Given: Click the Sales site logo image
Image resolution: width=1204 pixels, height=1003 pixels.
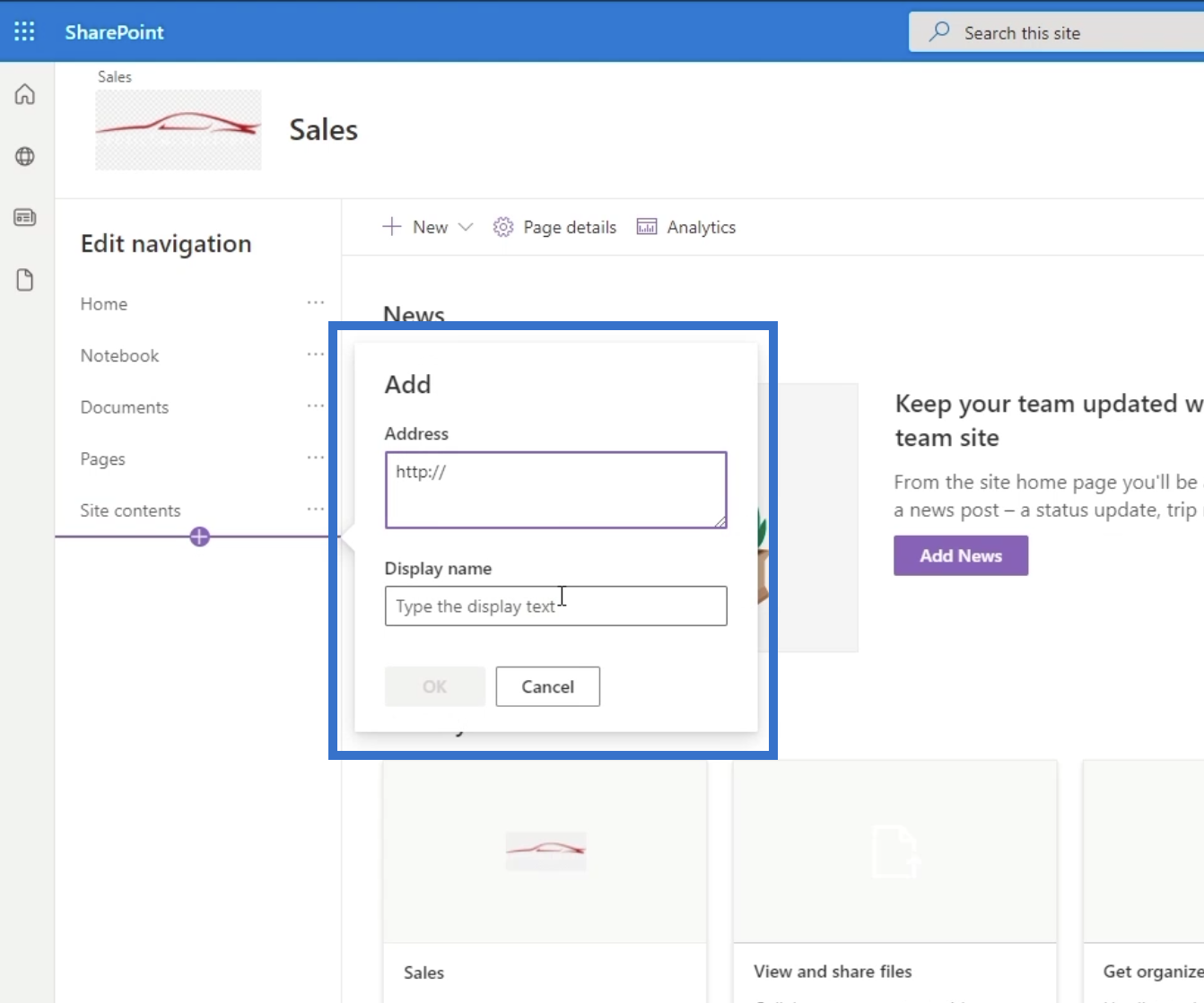Looking at the screenshot, I should (x=179, y=130).
